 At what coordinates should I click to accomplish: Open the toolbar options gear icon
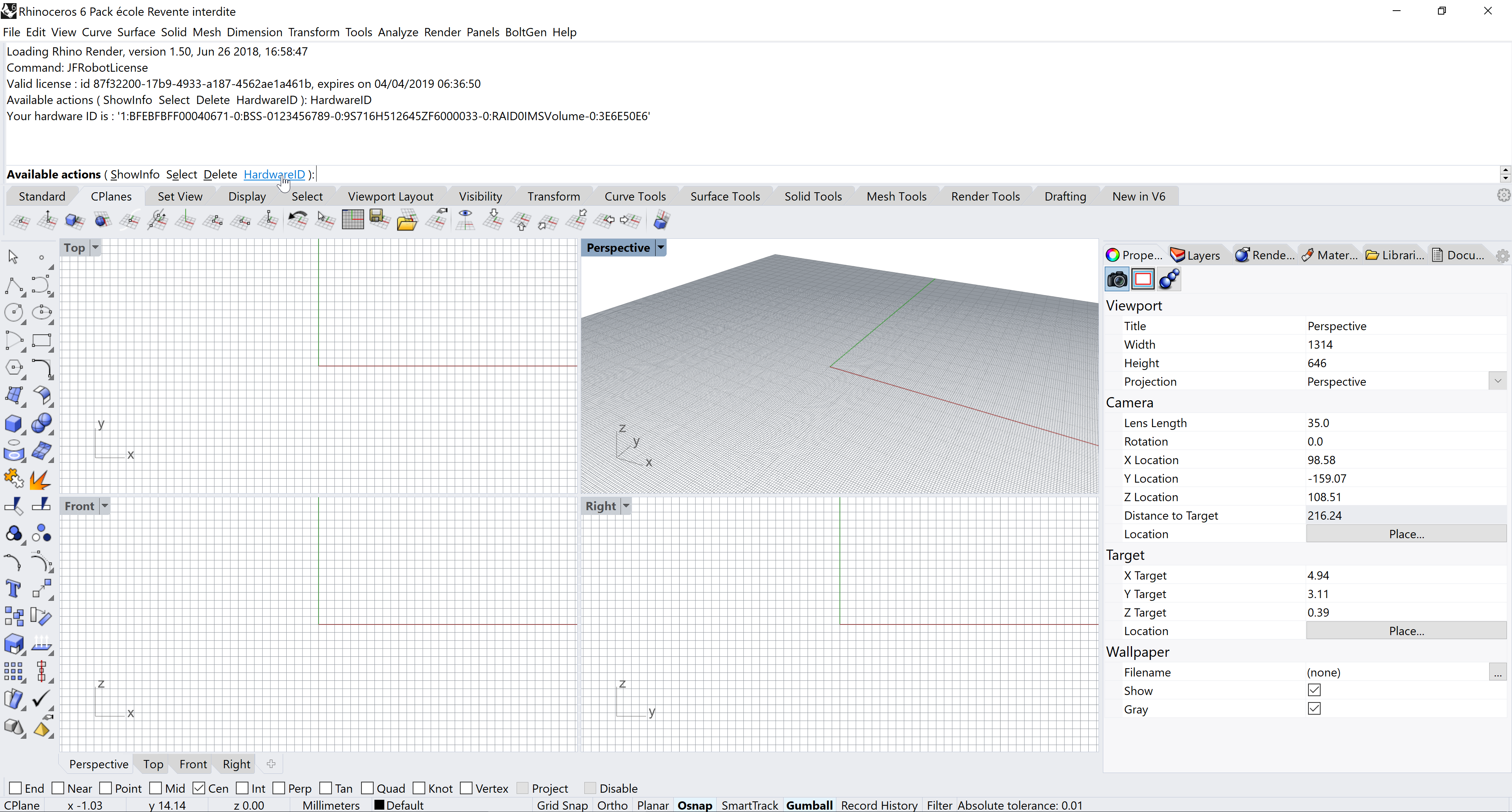pyautogui.click(x=1503, y=195)
